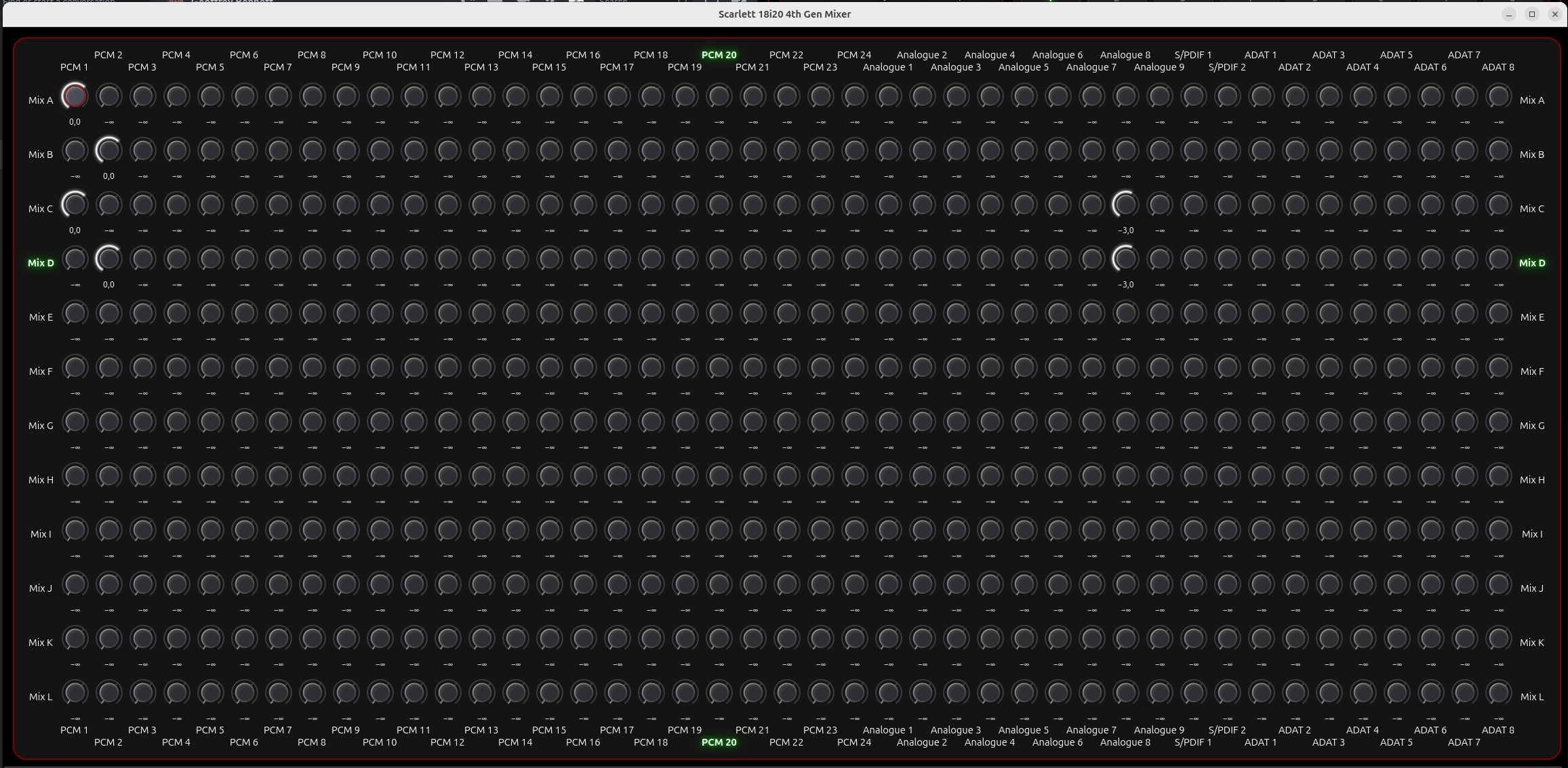Click the Mix H knob for PCM 3
The height and width of the screenshot is (768, 1568).
point(142,476)
